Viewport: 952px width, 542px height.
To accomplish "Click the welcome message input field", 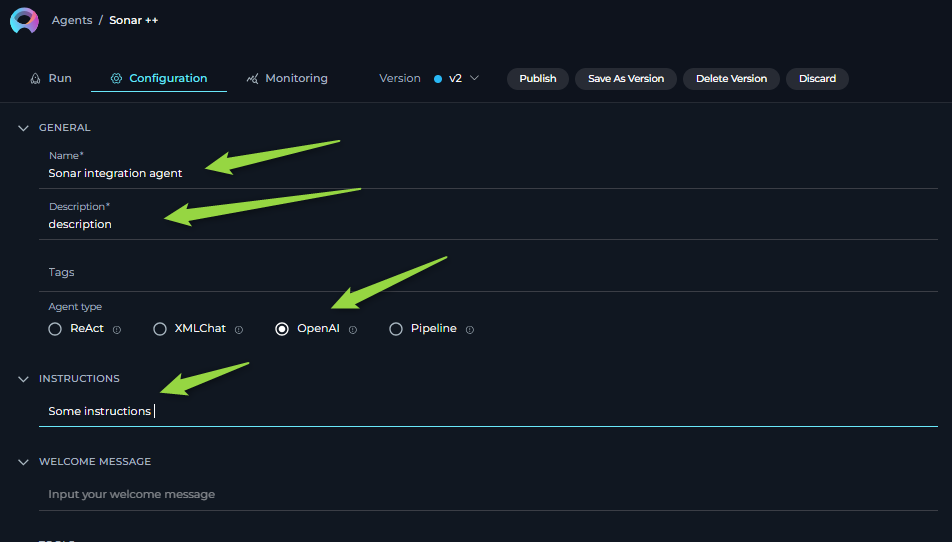I will click(x=488, y=494).
